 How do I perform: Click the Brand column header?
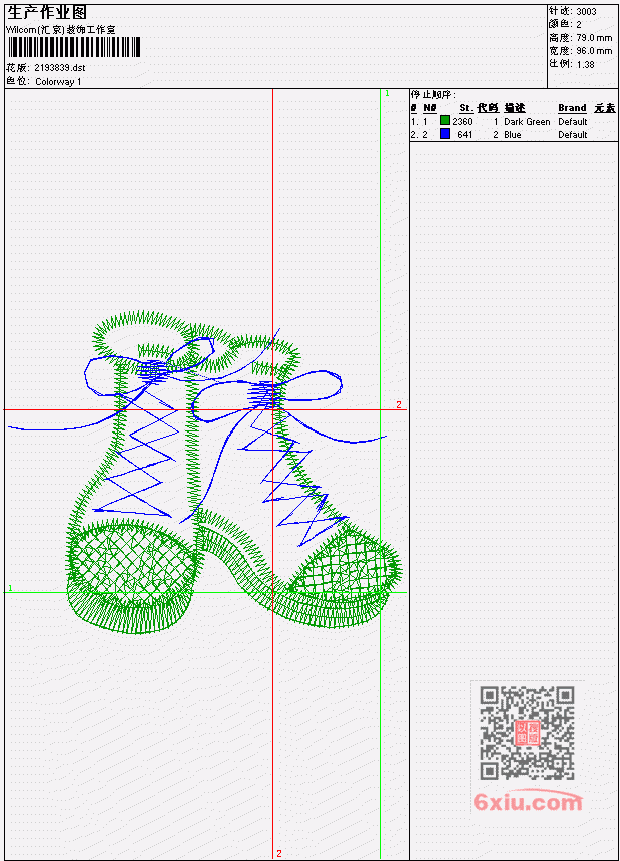[x=572, y=108]
